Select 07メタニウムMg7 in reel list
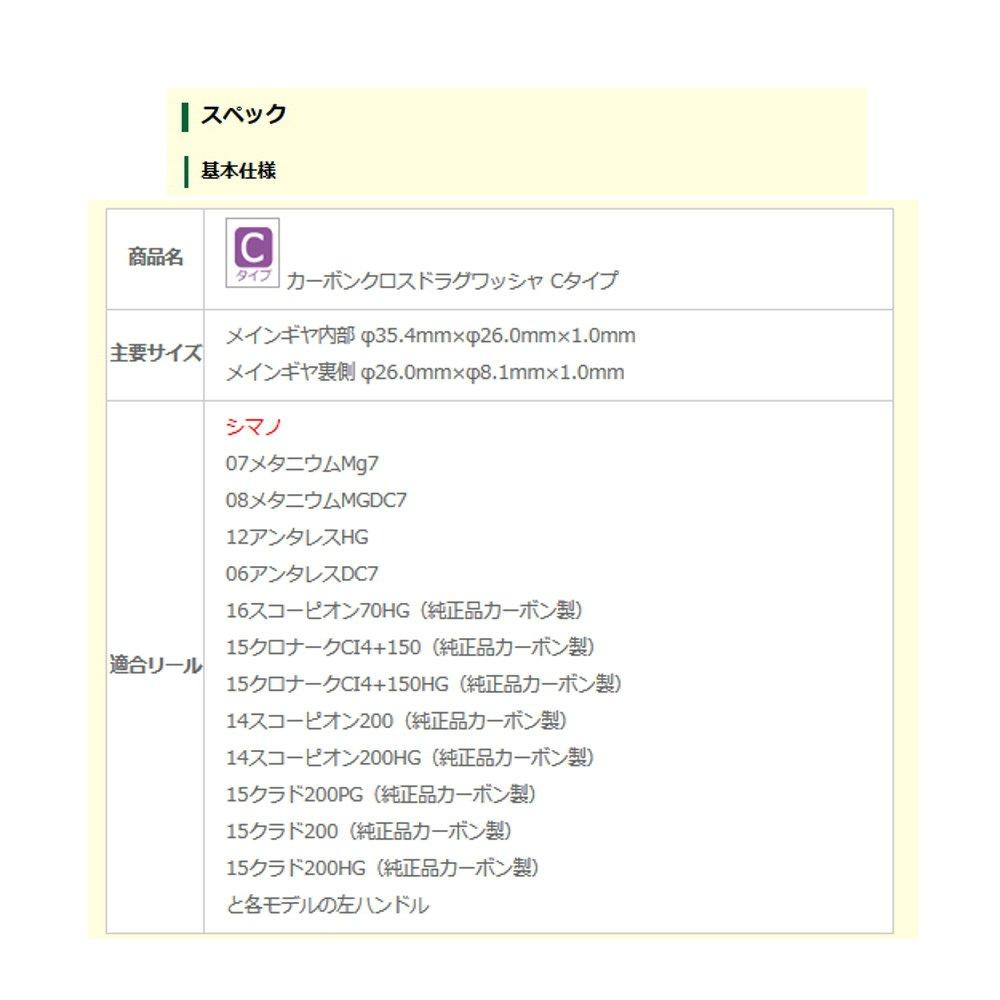 click(302, 464)
